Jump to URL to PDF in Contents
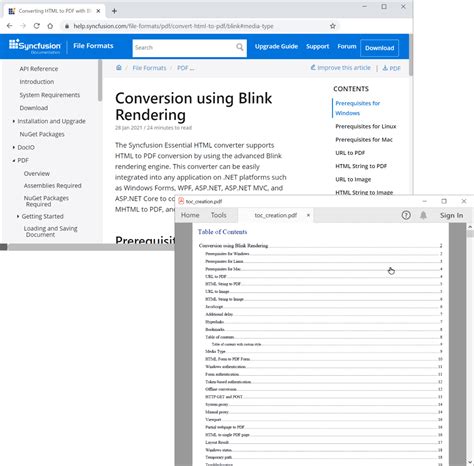474x466 pixels. coord(350,153)
